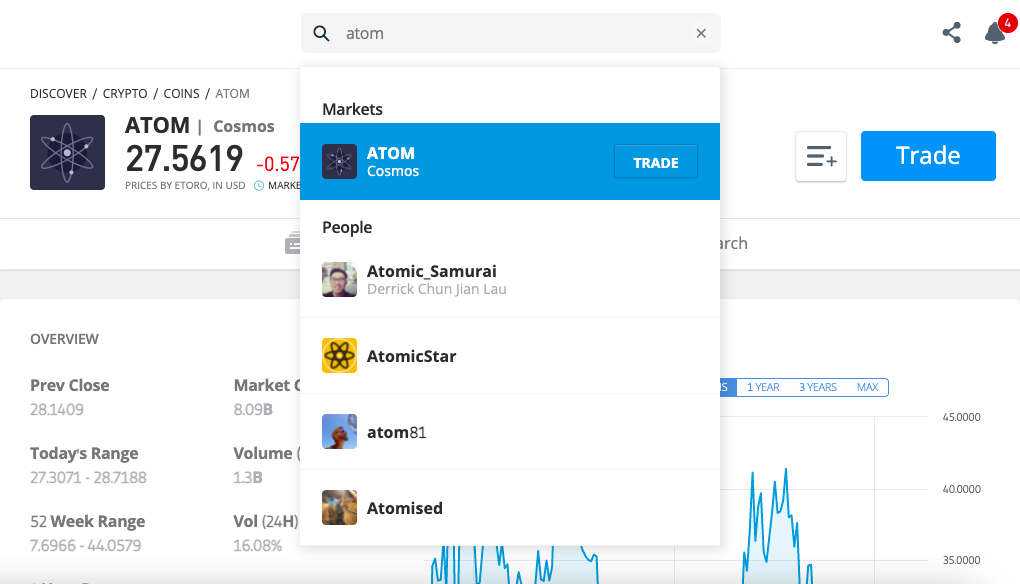Click Vol (24H) value 16.08%
1020x584 pixels.
[x=258, y=546]
